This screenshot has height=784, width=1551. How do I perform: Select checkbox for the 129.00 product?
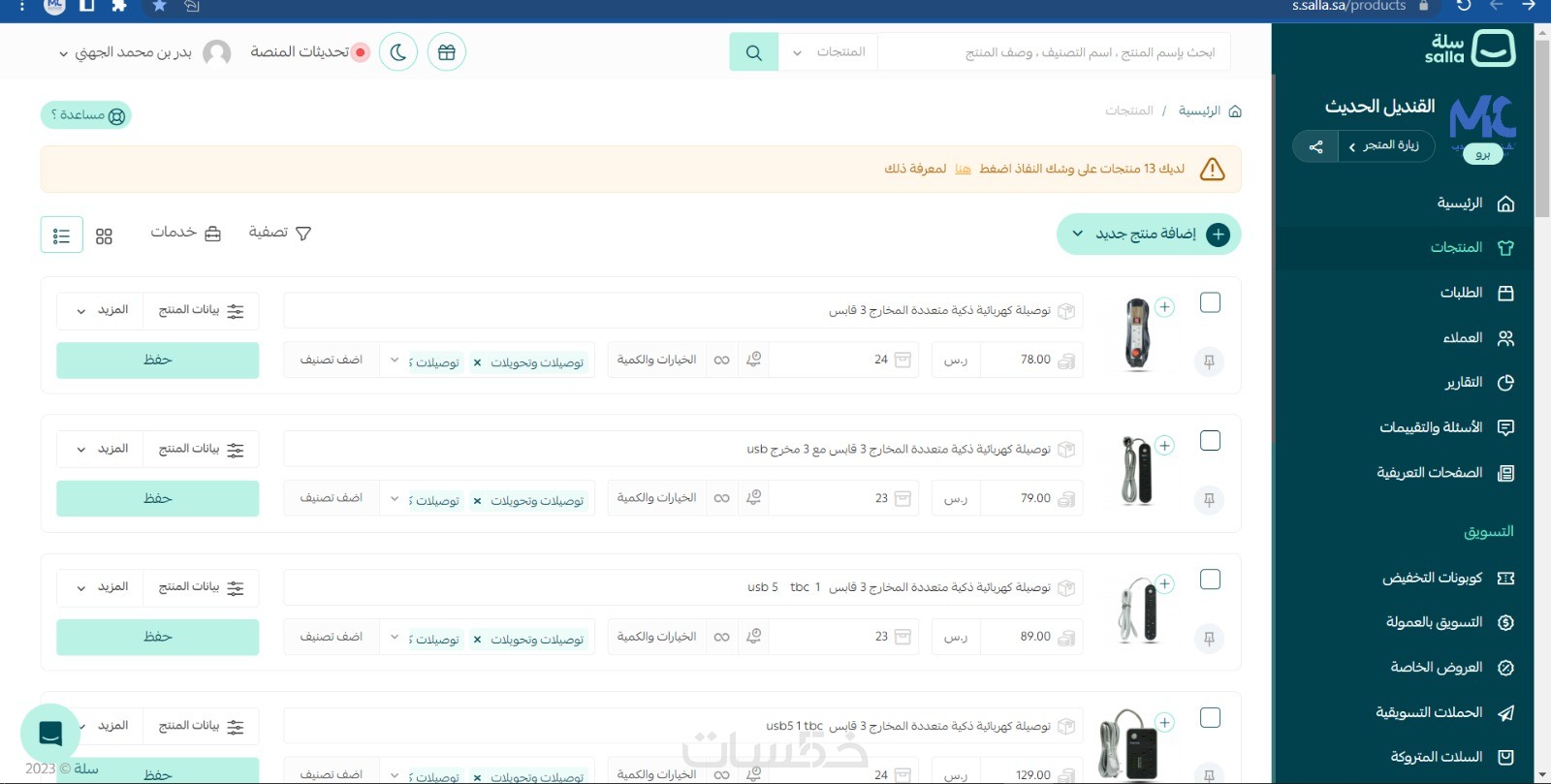click(1210, 718)
